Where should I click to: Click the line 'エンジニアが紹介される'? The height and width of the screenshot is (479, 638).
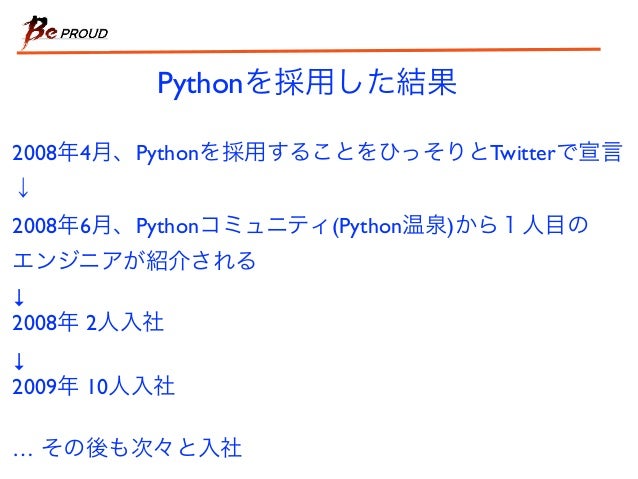coord(134,260)
